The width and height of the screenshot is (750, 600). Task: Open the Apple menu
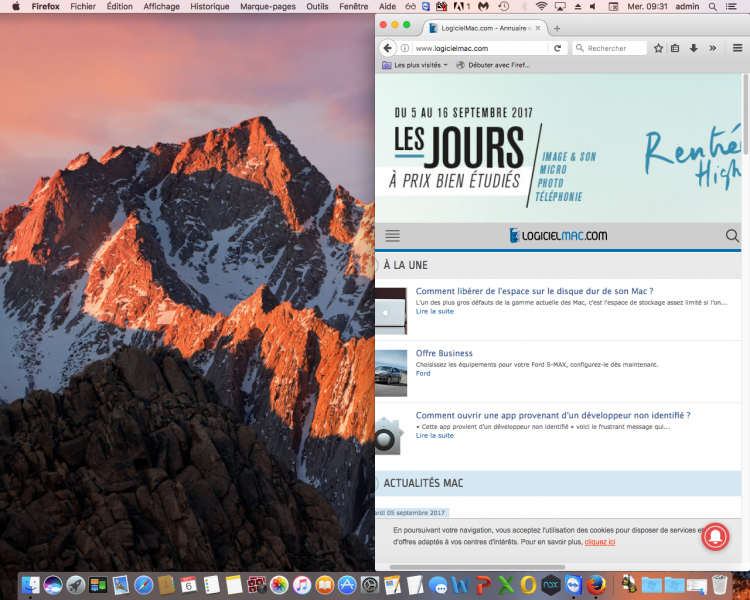pos(16,6)
